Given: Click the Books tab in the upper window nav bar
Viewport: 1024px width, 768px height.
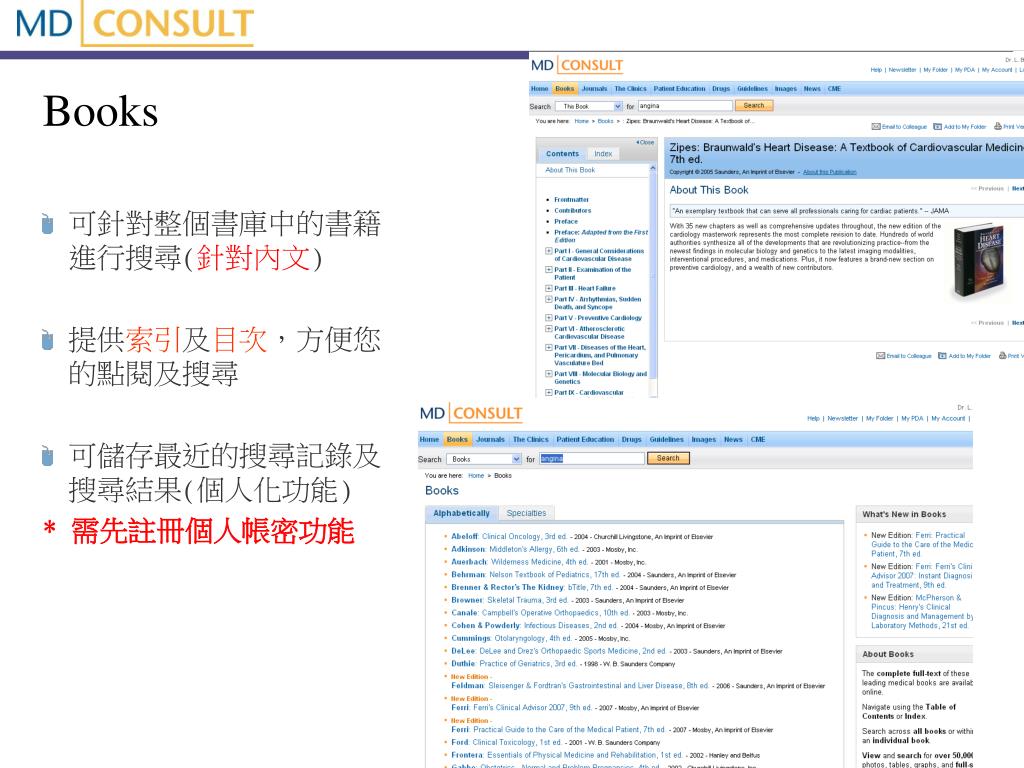Looking at the screenshot, I should (564, 89).
